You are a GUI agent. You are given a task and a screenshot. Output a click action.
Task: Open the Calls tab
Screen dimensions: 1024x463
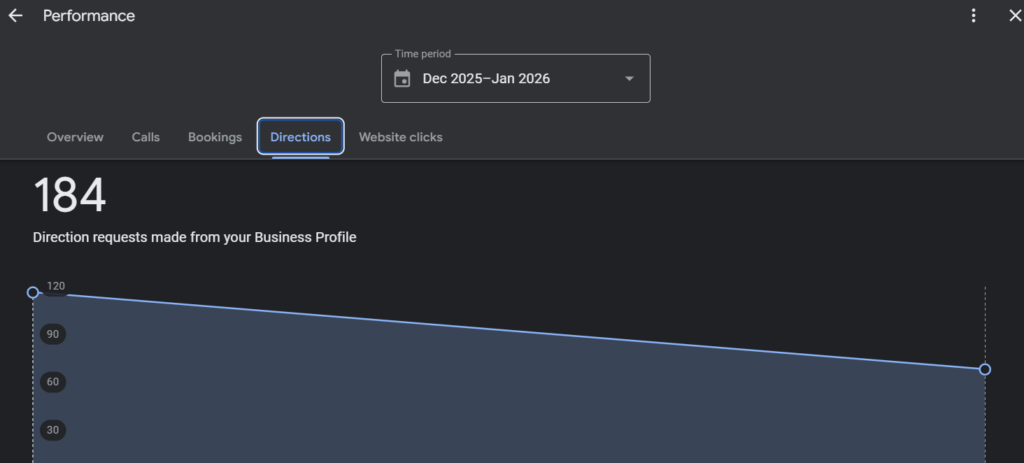click(145, 137)
